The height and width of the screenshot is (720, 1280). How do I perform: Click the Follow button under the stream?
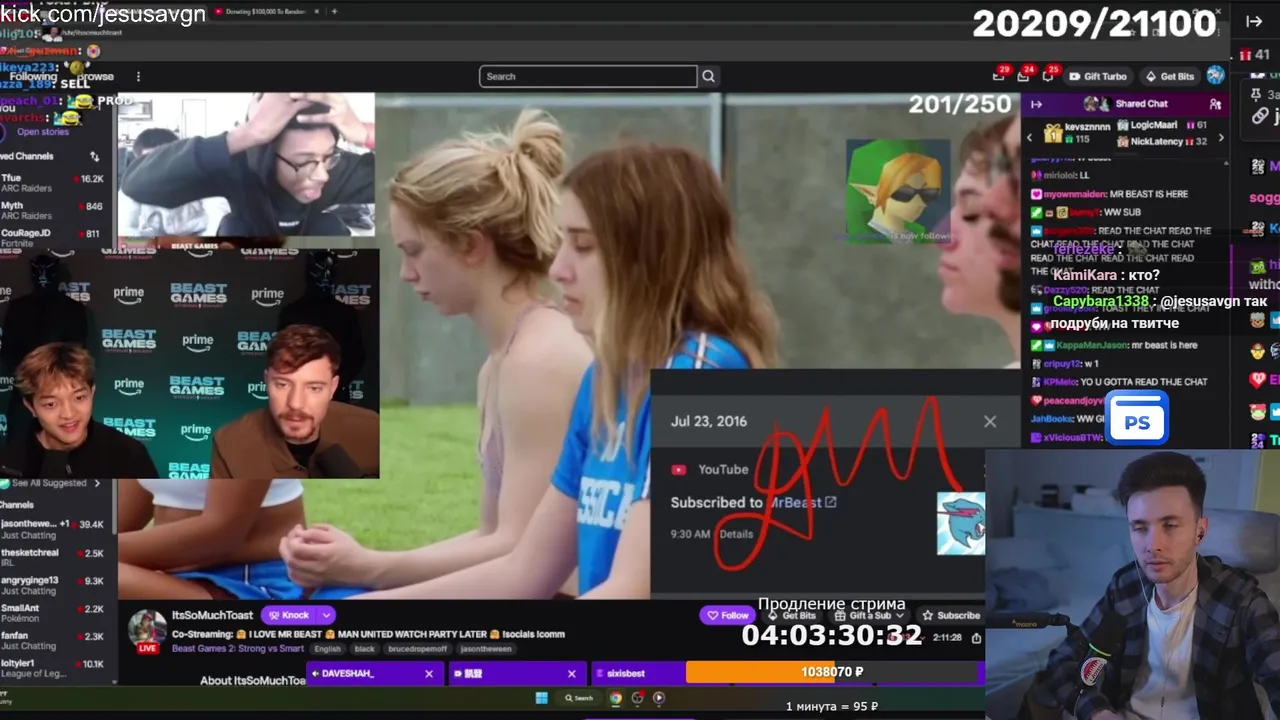(726, 615)
